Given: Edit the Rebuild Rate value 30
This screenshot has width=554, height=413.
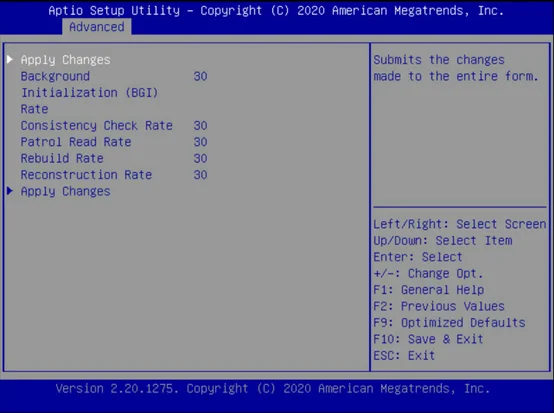Looking at the screenshot, I should (x=200, y=158).
